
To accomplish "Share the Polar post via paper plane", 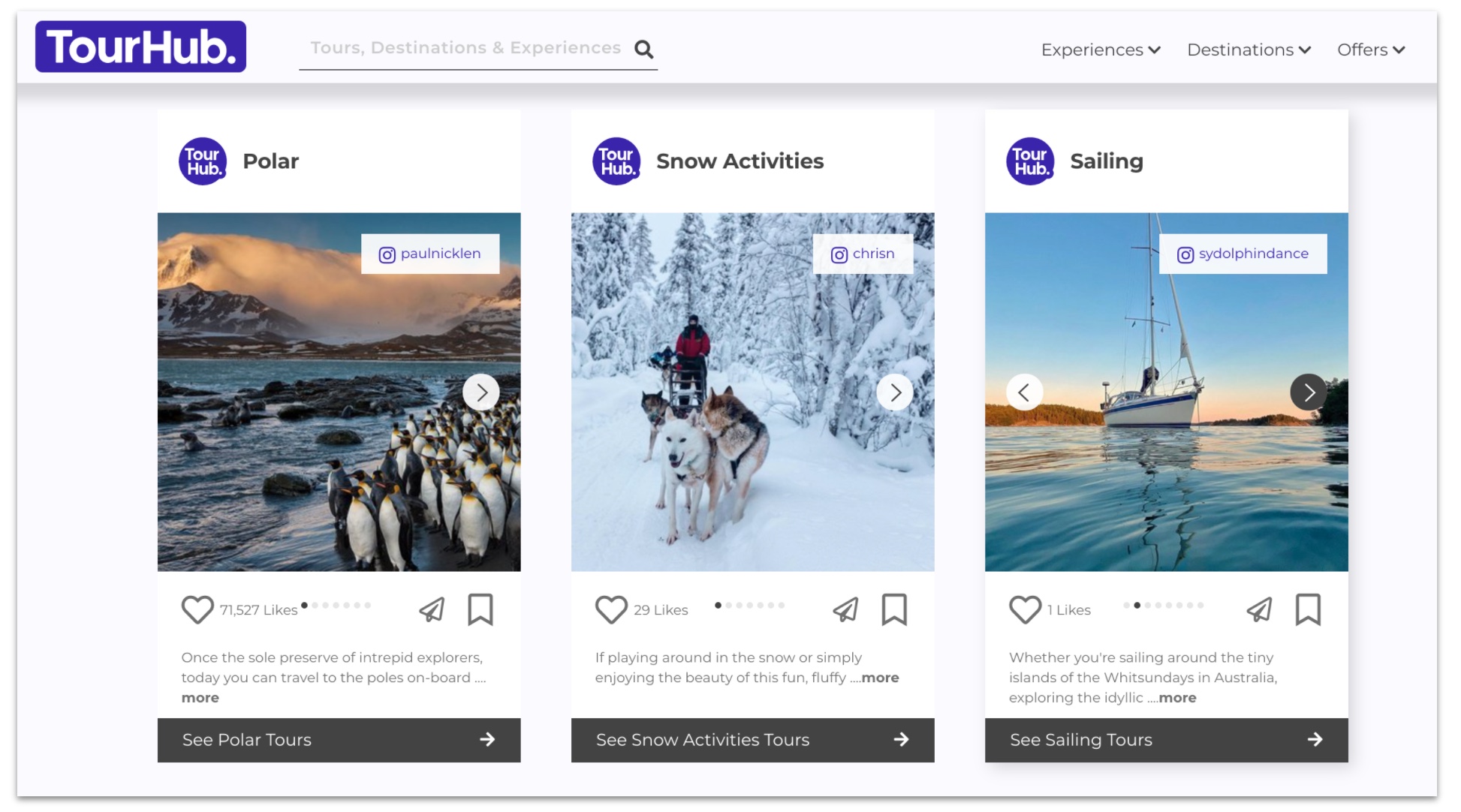I will 432,609.
